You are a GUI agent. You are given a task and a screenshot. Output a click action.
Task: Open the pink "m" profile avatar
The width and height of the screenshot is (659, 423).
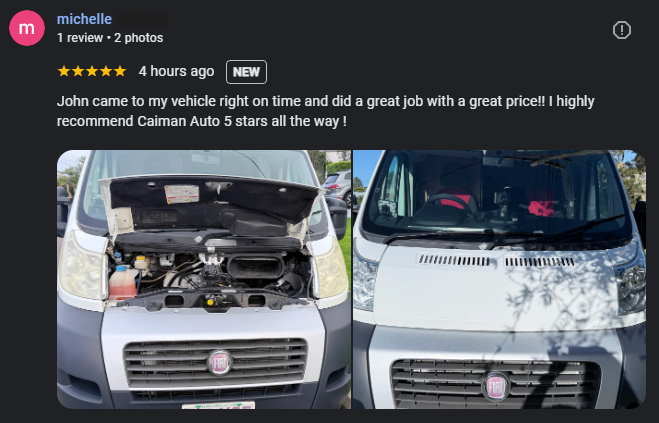27,28
